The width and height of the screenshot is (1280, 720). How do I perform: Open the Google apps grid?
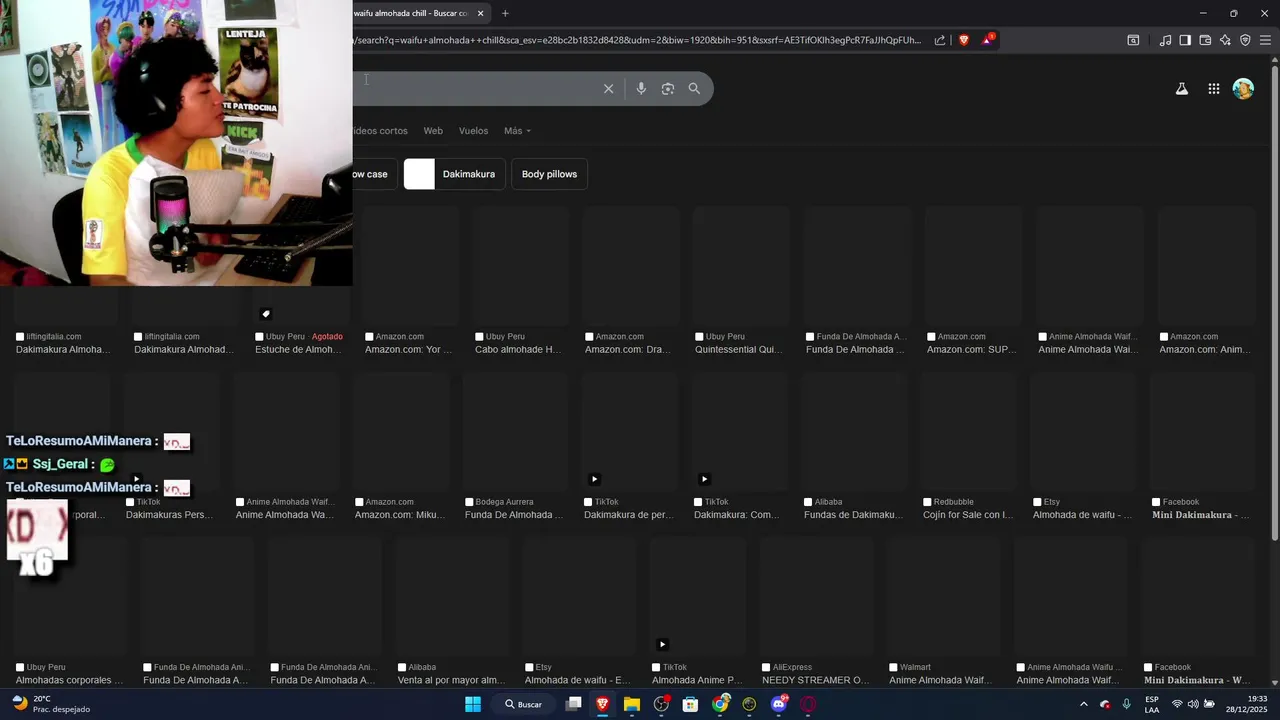(1213, 89)
